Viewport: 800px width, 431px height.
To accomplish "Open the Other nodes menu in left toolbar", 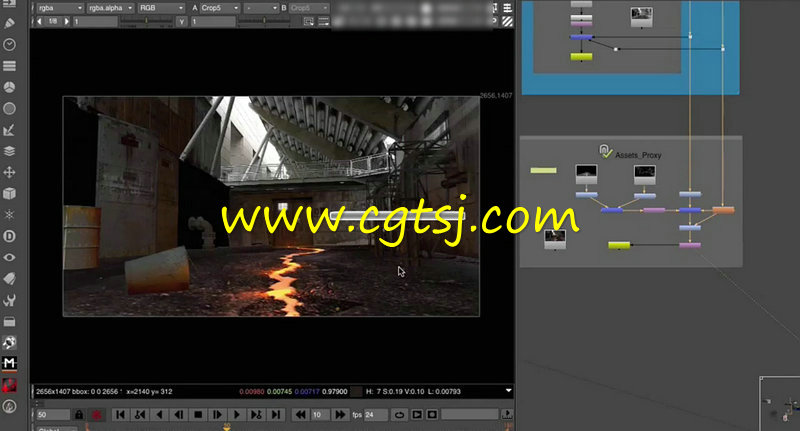I will pos(9,321).
